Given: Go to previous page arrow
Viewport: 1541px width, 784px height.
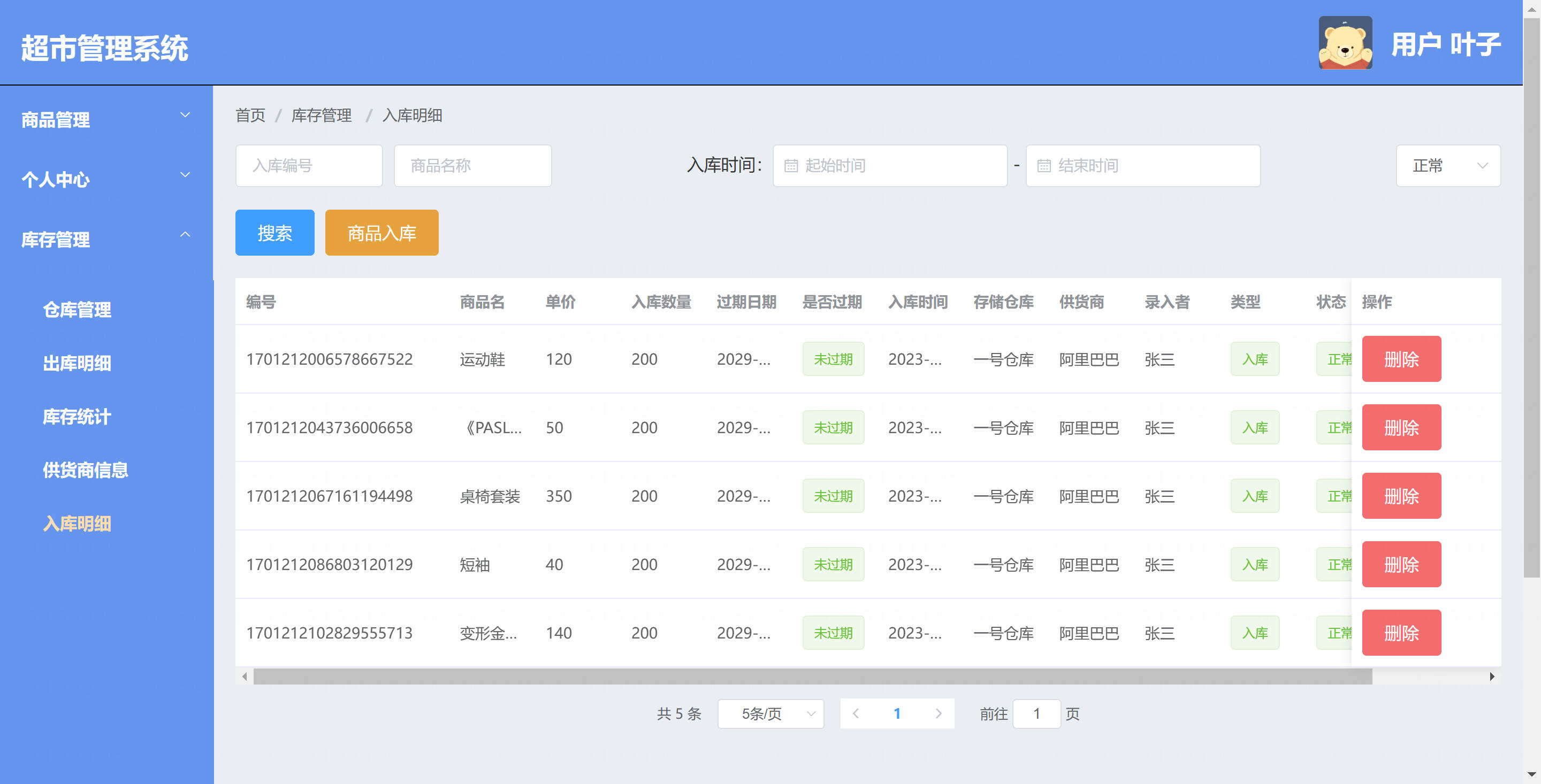Looking at the screenshot, I should coord(856,713).
